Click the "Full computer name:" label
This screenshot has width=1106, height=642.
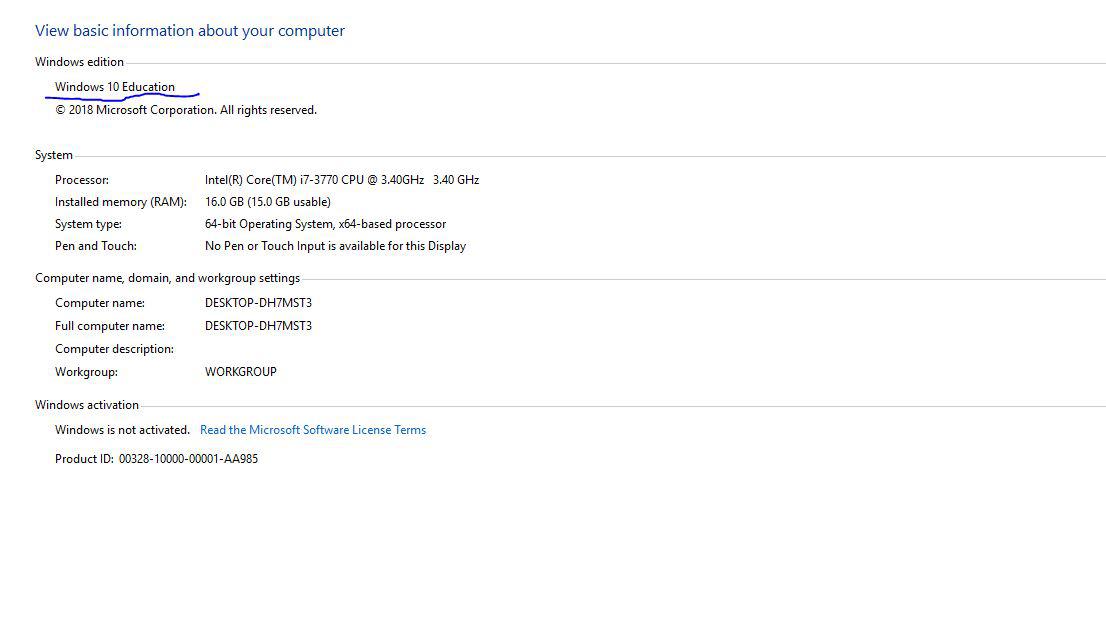point(110,326)
